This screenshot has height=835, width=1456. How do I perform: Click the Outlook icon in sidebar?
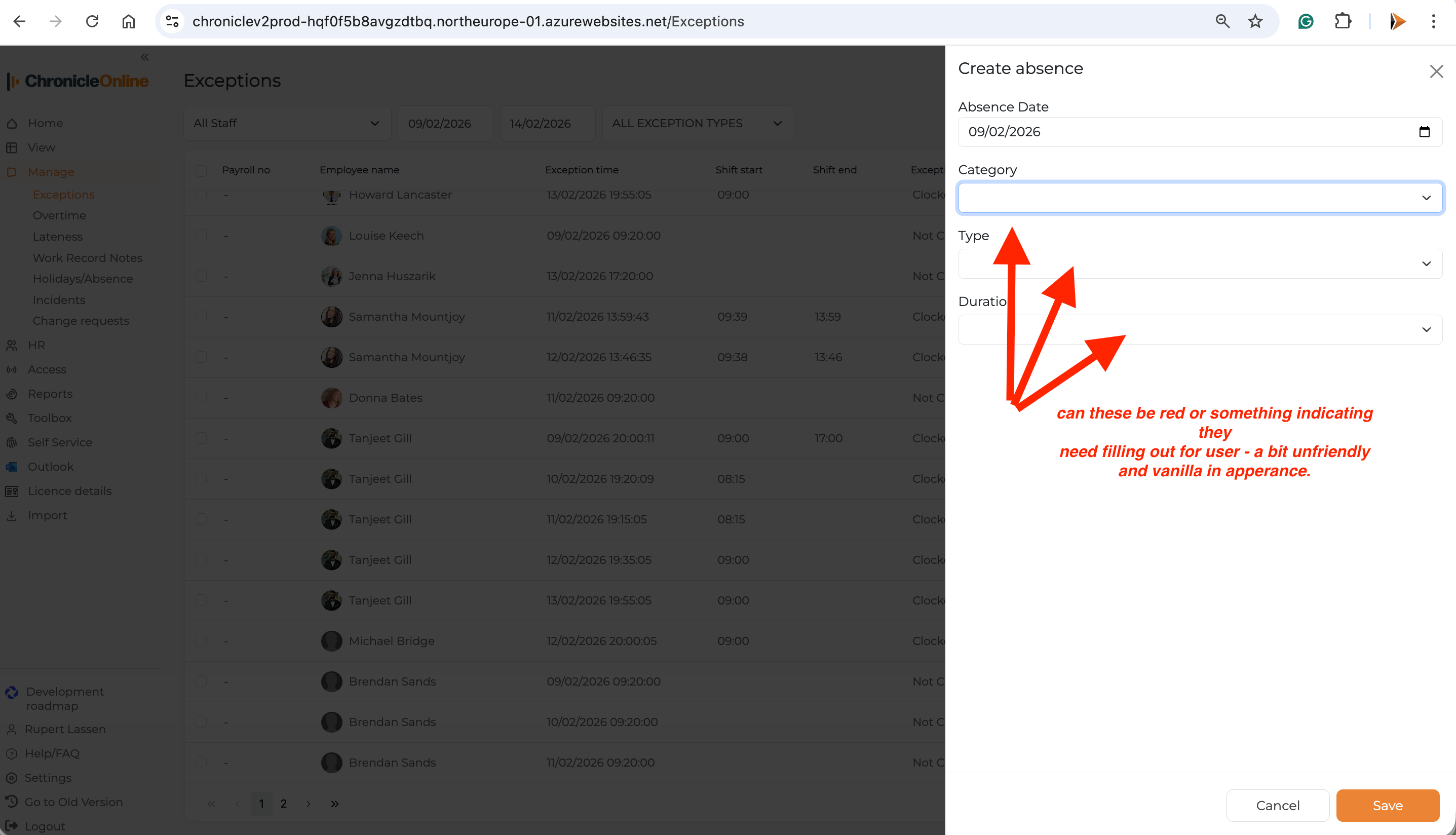[12, 467]
